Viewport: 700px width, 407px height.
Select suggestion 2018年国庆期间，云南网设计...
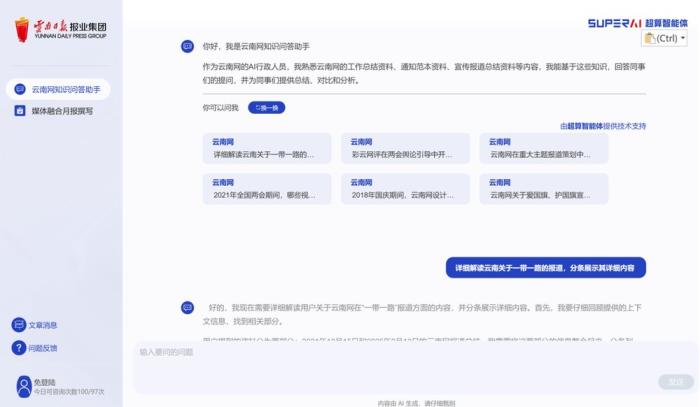(405, 189)
